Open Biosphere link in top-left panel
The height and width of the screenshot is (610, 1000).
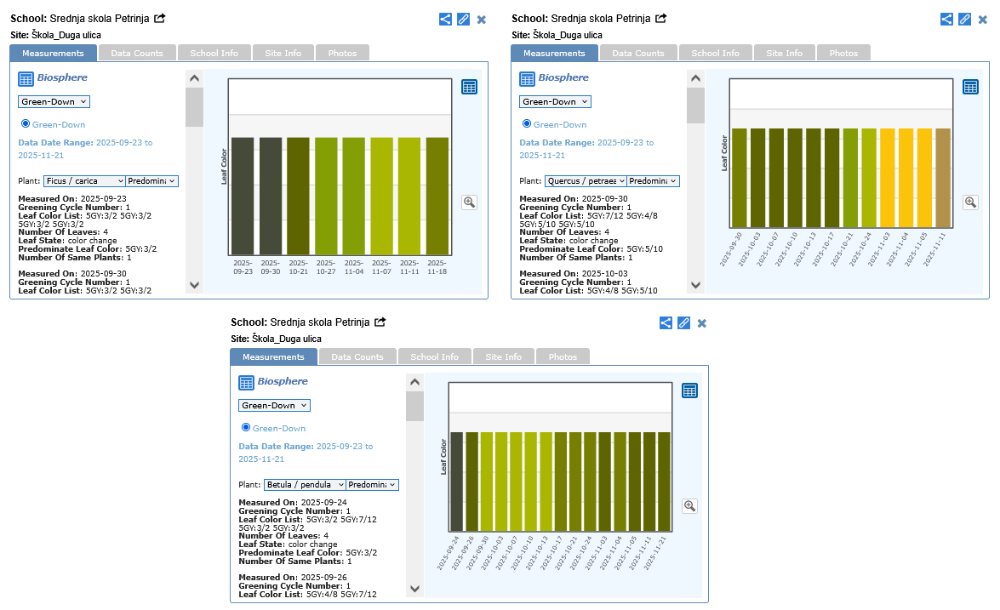coord(62,78)
